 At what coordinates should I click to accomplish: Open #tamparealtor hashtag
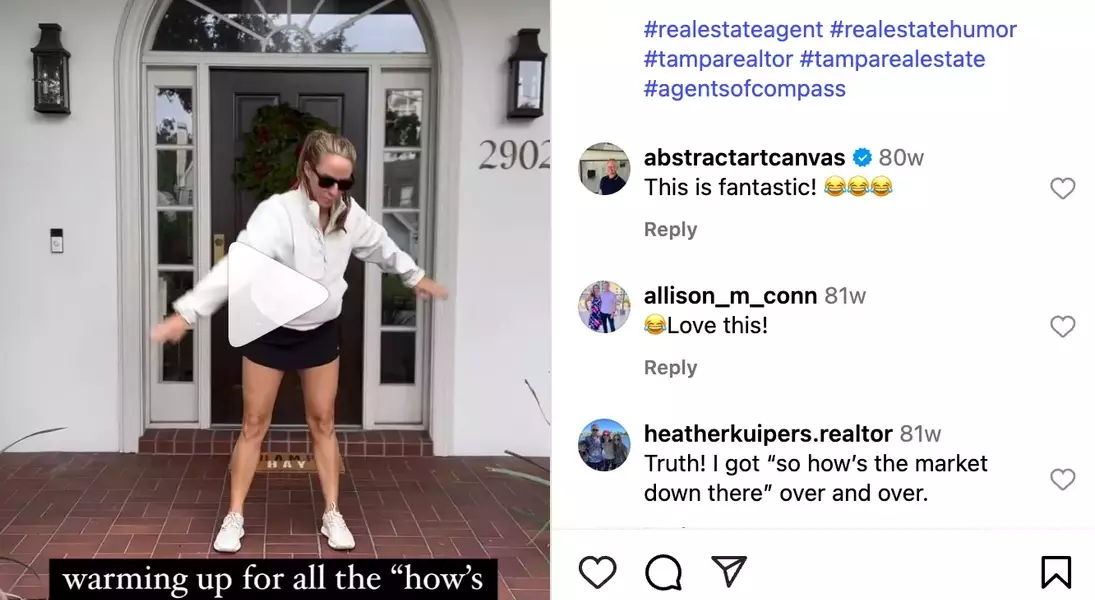(718, 59)
